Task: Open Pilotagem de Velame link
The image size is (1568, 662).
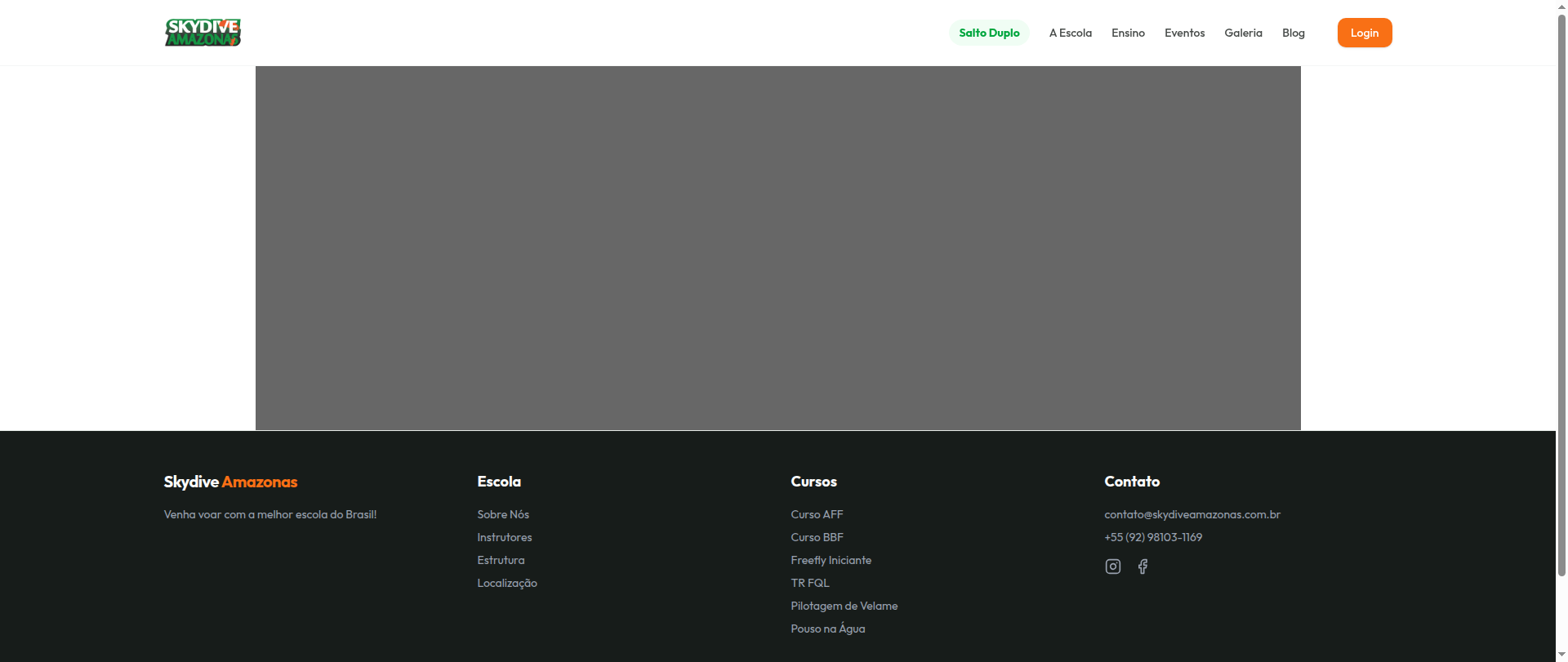Action: [844, 606]
